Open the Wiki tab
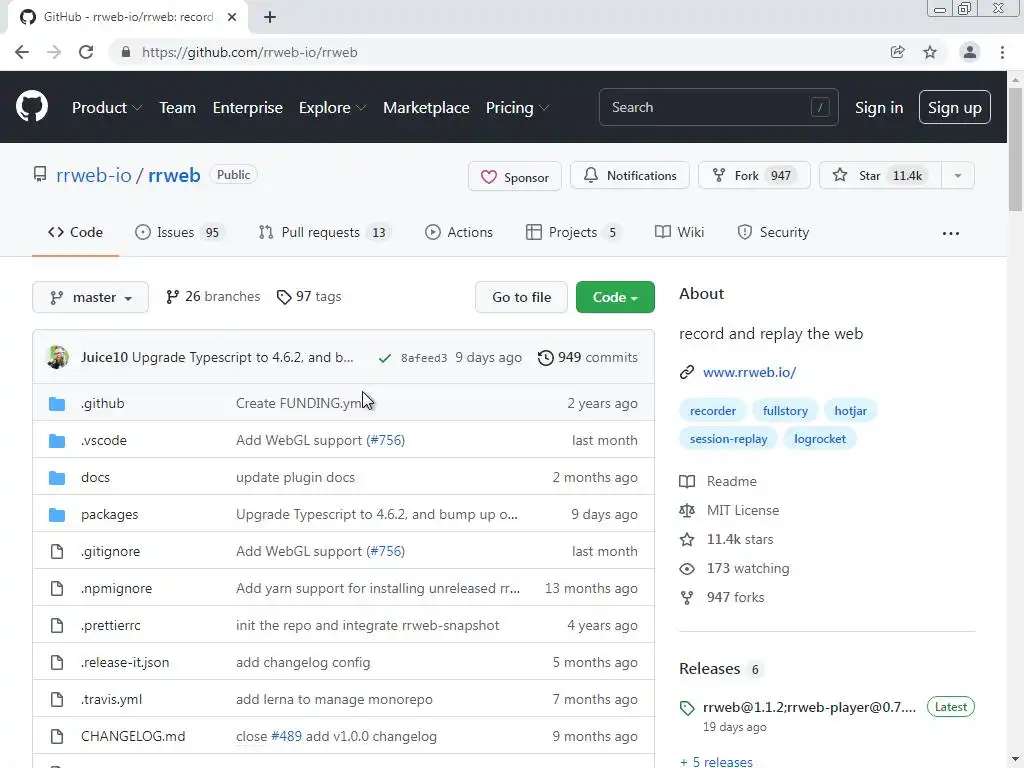 (679, 232)
